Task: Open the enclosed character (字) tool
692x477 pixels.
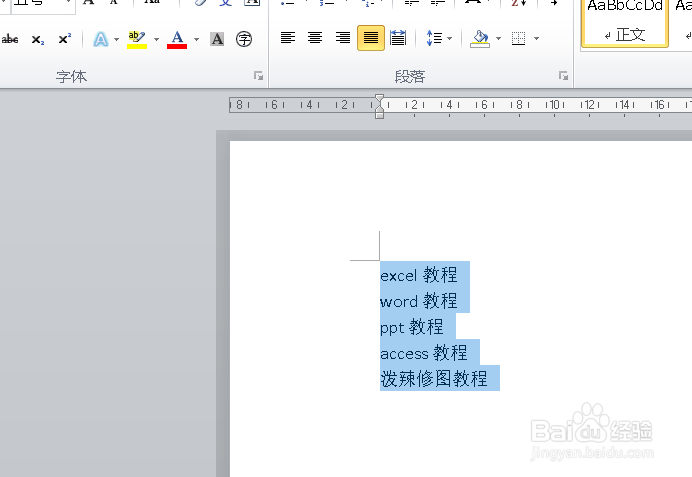Action: (244, 39)
